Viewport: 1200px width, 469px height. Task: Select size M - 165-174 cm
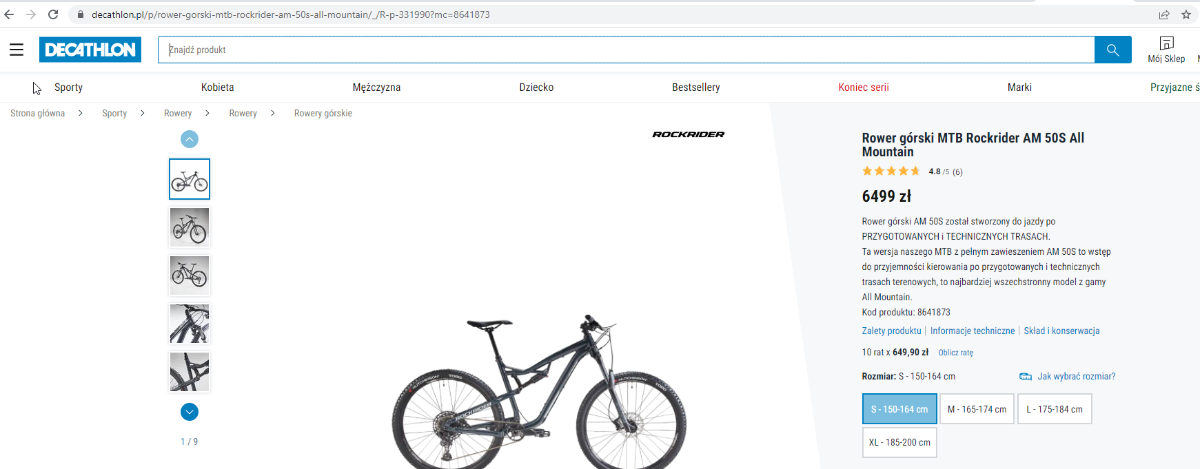(x=976, y=409)
